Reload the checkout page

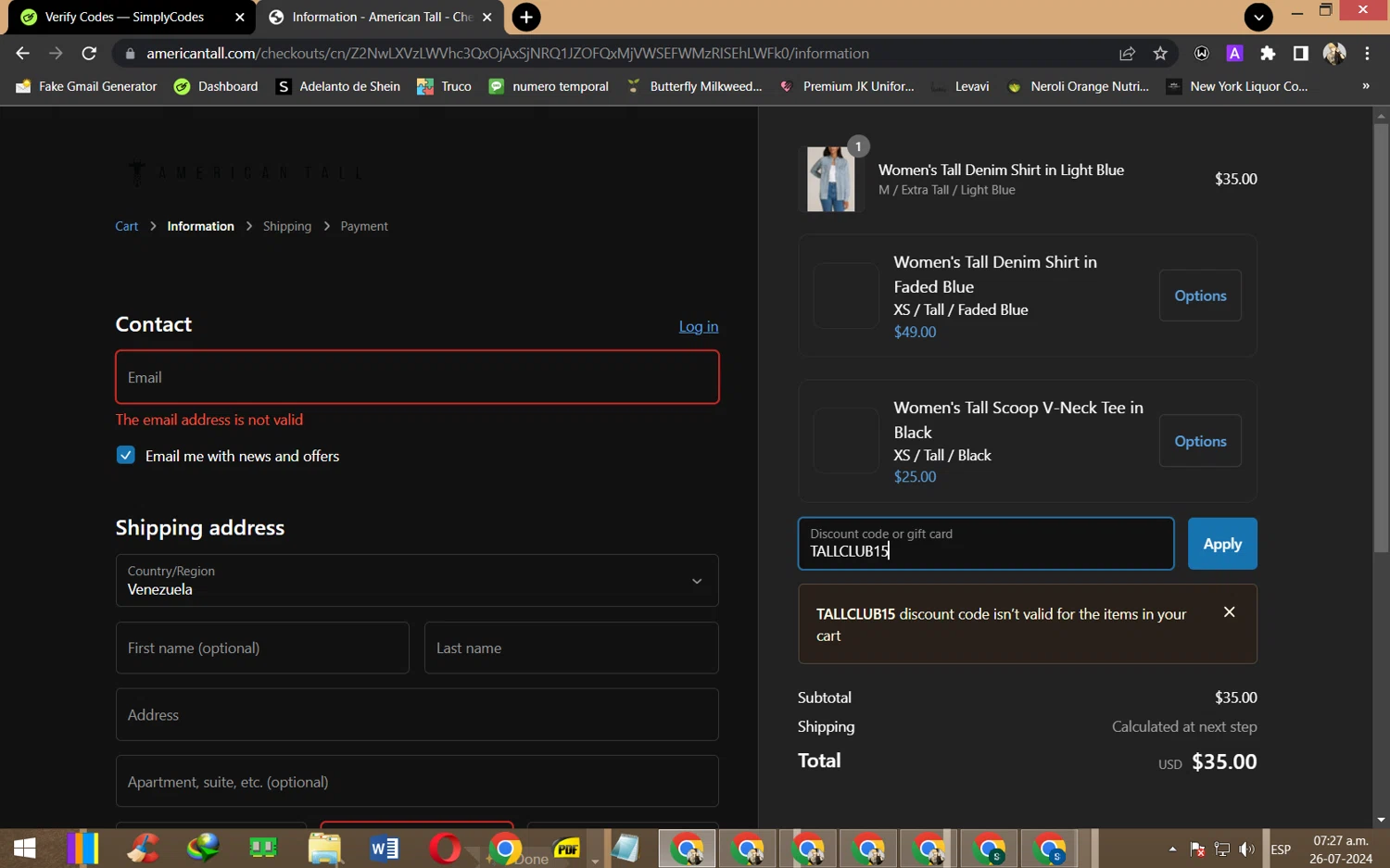(x=89, y=54)
